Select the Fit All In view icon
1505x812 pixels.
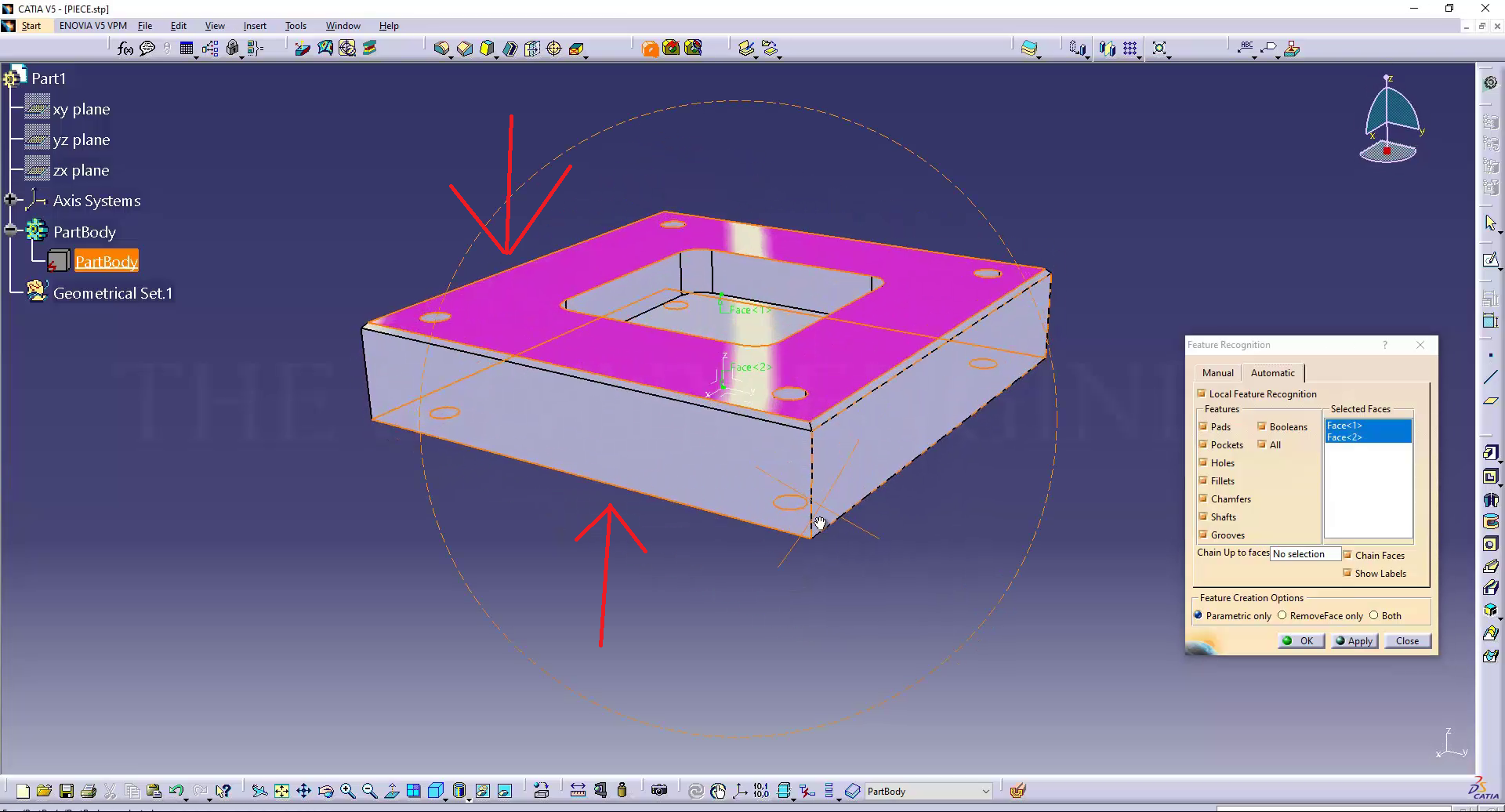pyautogui.click(x=281, y=791)
